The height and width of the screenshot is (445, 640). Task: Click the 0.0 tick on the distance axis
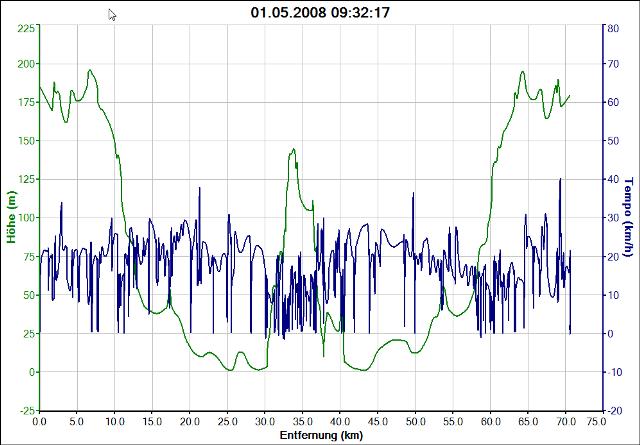click(x=40, y=422)
